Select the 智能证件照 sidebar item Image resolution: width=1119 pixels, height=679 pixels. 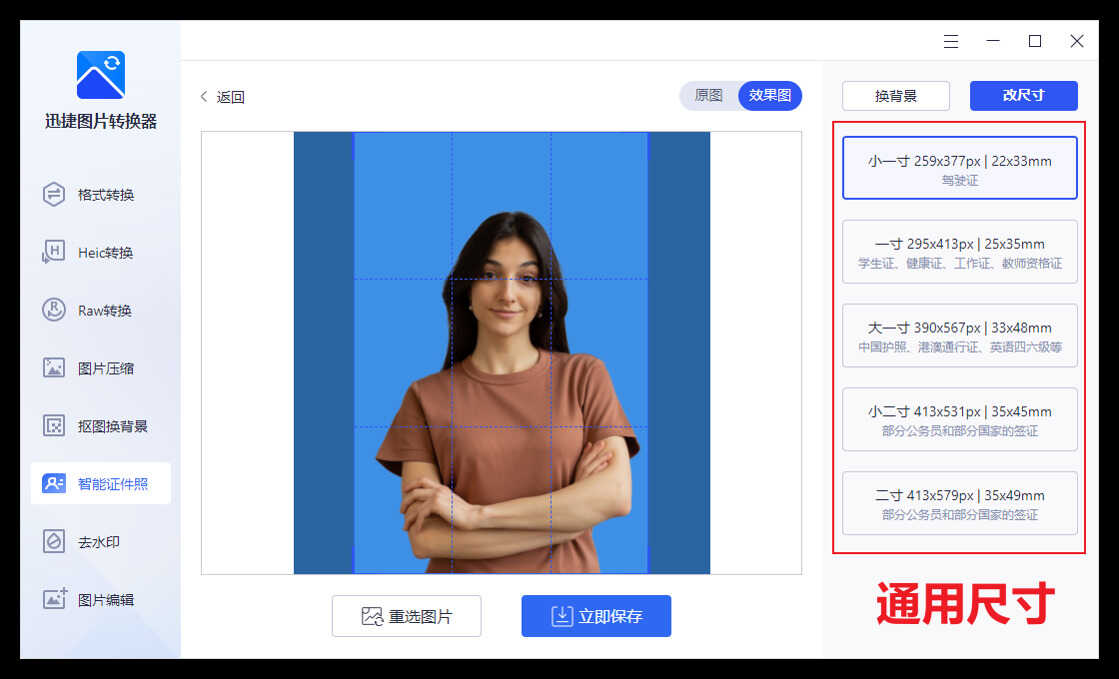tap(101, 483)
